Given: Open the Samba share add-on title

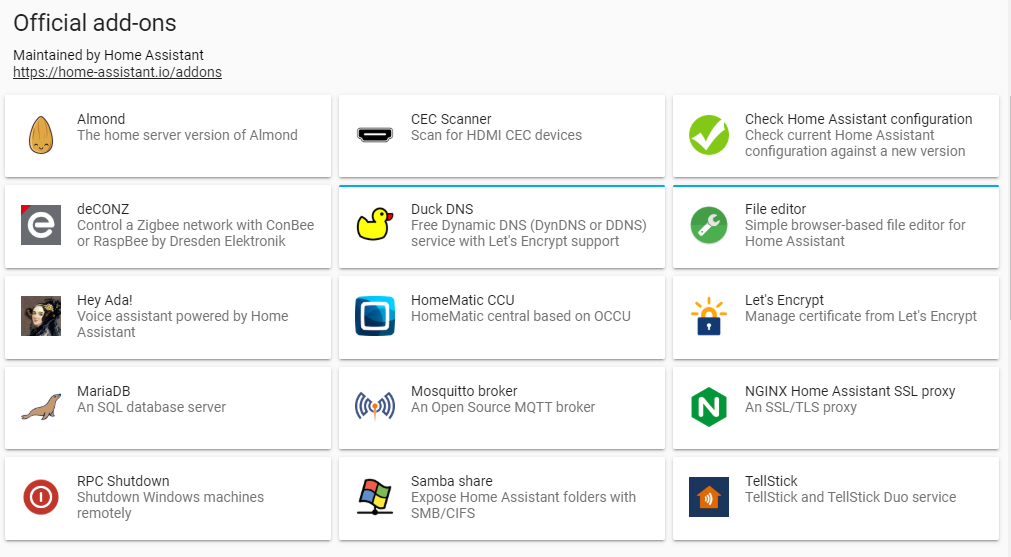Looking at the screenshot, I should pos(451,482).
